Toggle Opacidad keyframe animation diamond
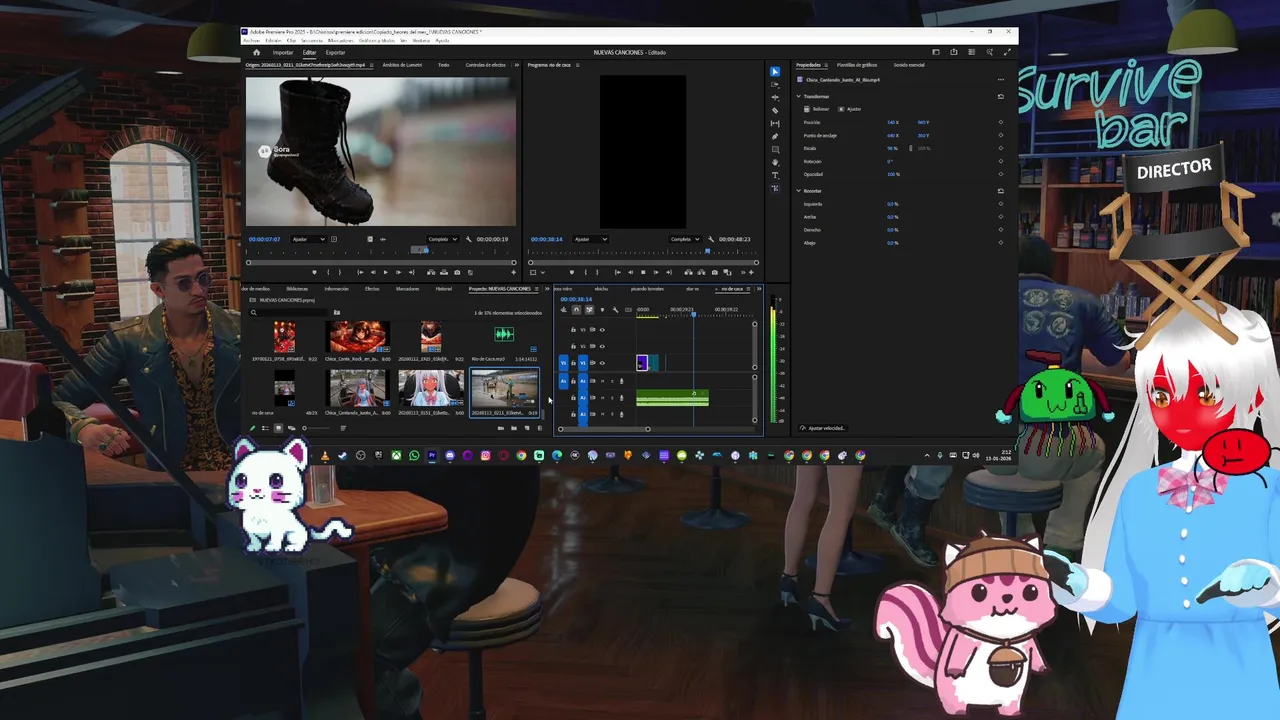The image size is (1280, 720). click(1001, 174)
